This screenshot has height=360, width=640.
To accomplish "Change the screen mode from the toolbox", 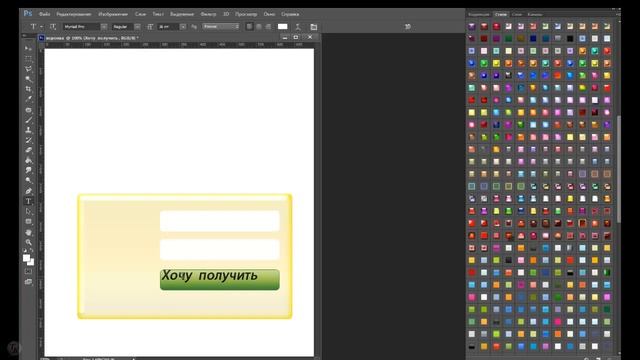I will point(28,282).
